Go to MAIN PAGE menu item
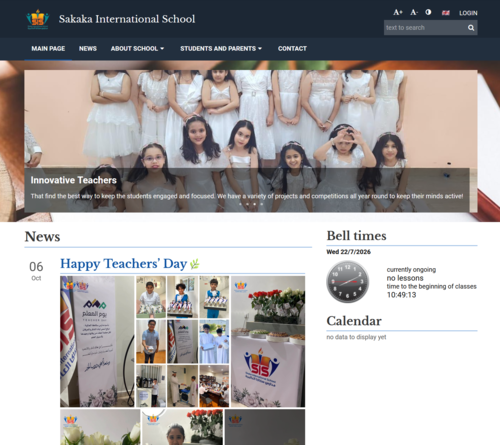500x445 pixels. point(48,49)
